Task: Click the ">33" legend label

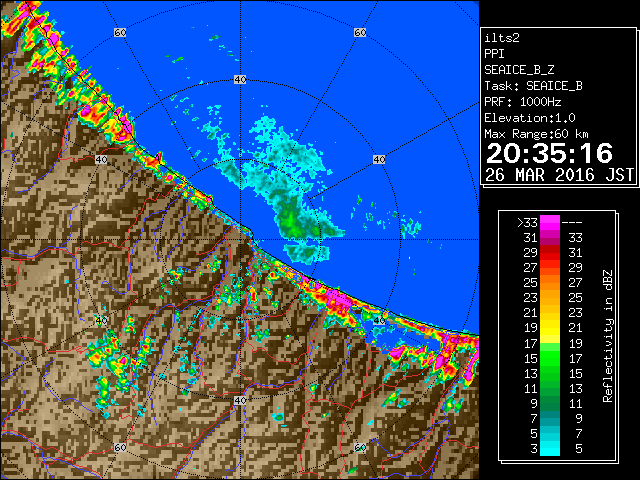Action: point(527,223)
